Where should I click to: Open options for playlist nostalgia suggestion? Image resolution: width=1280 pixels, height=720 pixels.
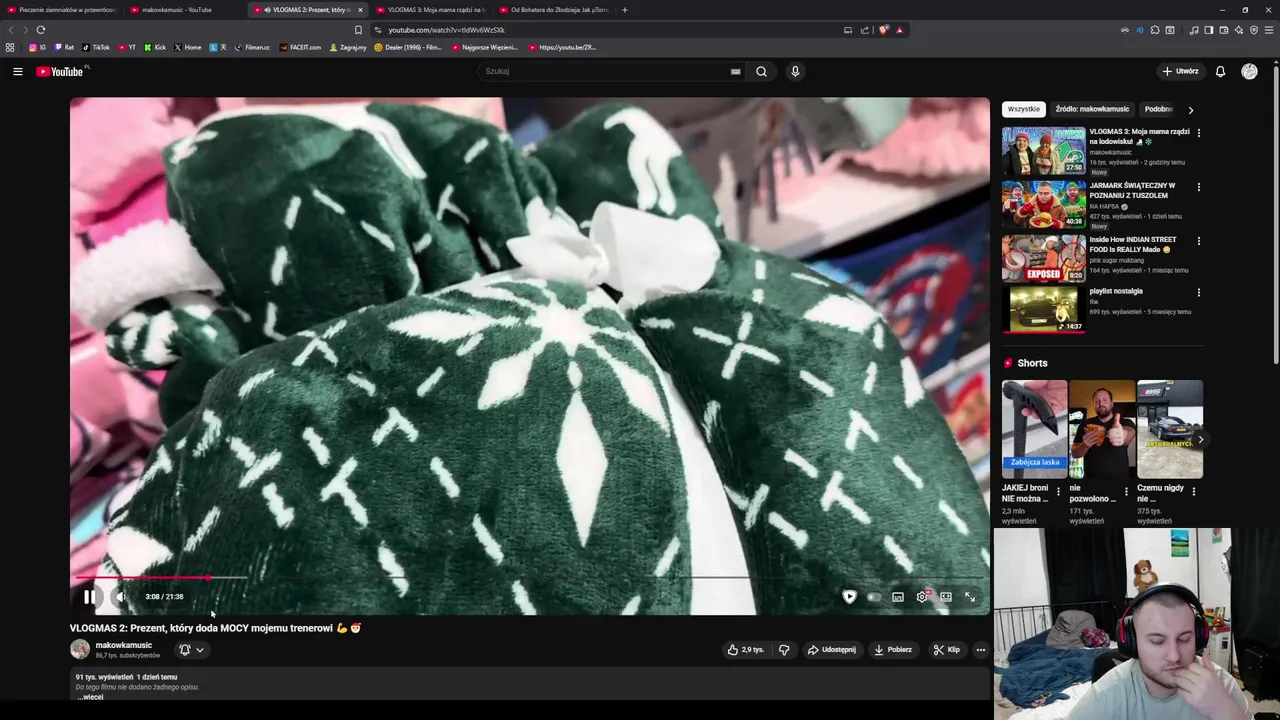click(x=1199, y=293)
